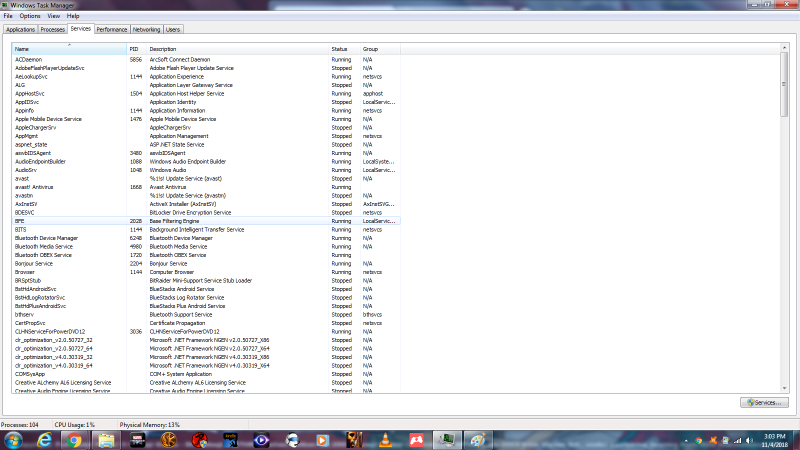This screenshot has width=800, height=450.
Task: Select the avast! Antivirus service row
Action: (206, 187)
